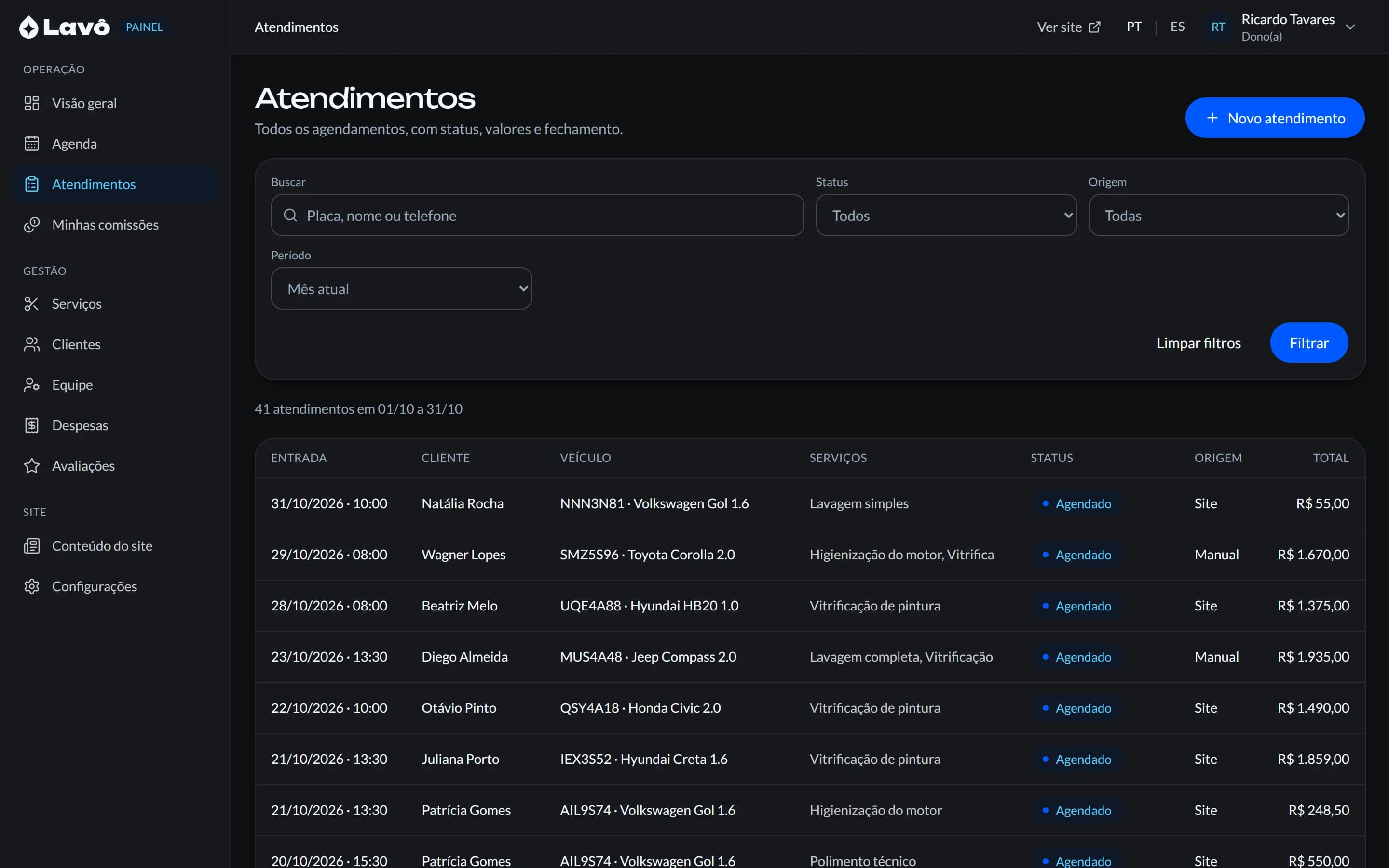This screenshot has height=868, width=1389.
Task: Click the Equipe user-gear icon
Action: 31,385
